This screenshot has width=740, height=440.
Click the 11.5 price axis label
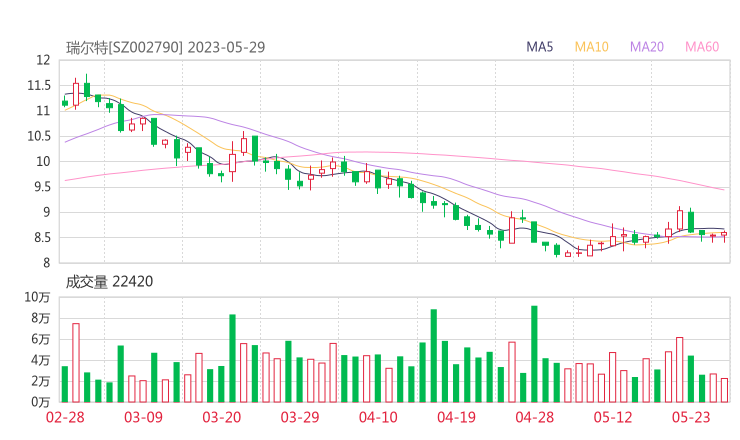coord(39,85)
